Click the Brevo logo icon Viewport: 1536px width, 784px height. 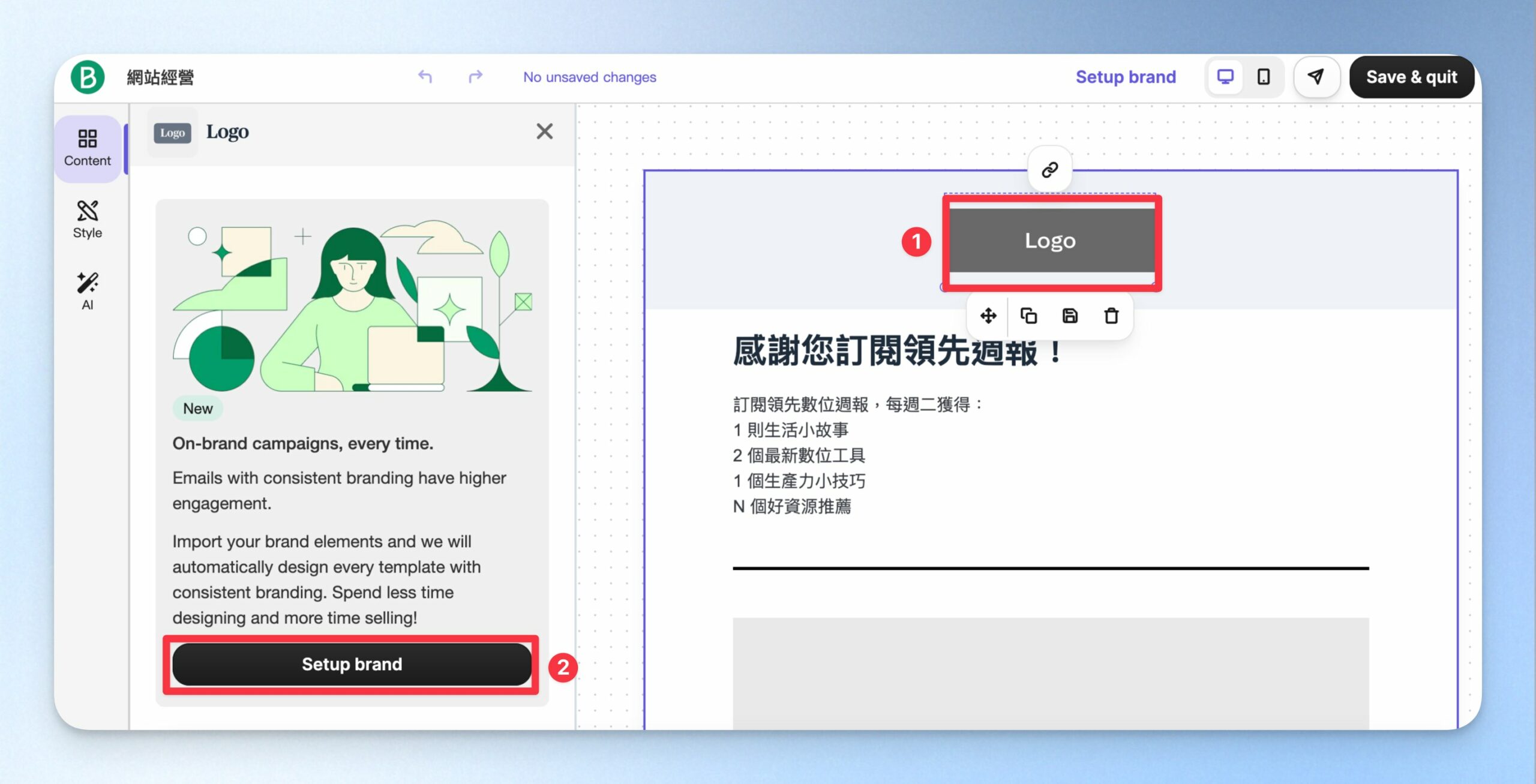point(88,77)
